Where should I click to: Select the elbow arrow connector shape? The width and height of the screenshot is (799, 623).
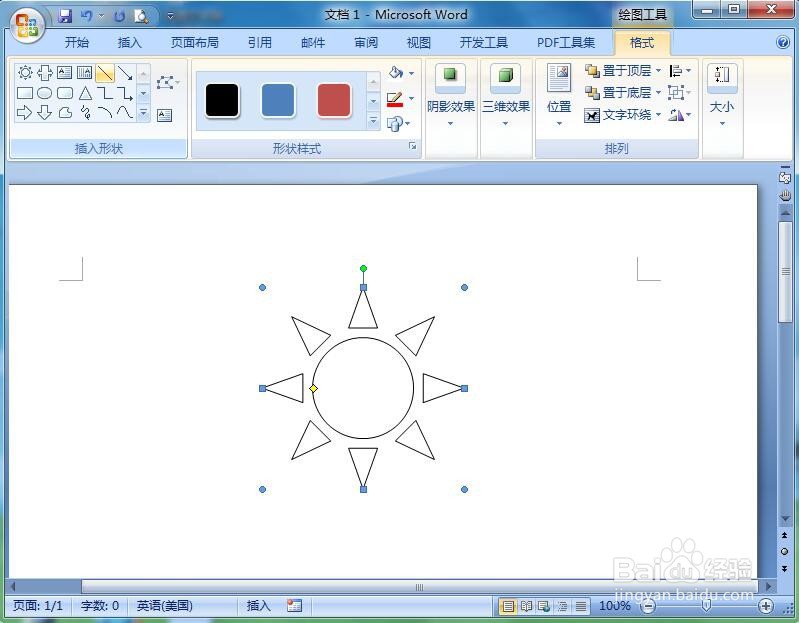tap(125, 93)
